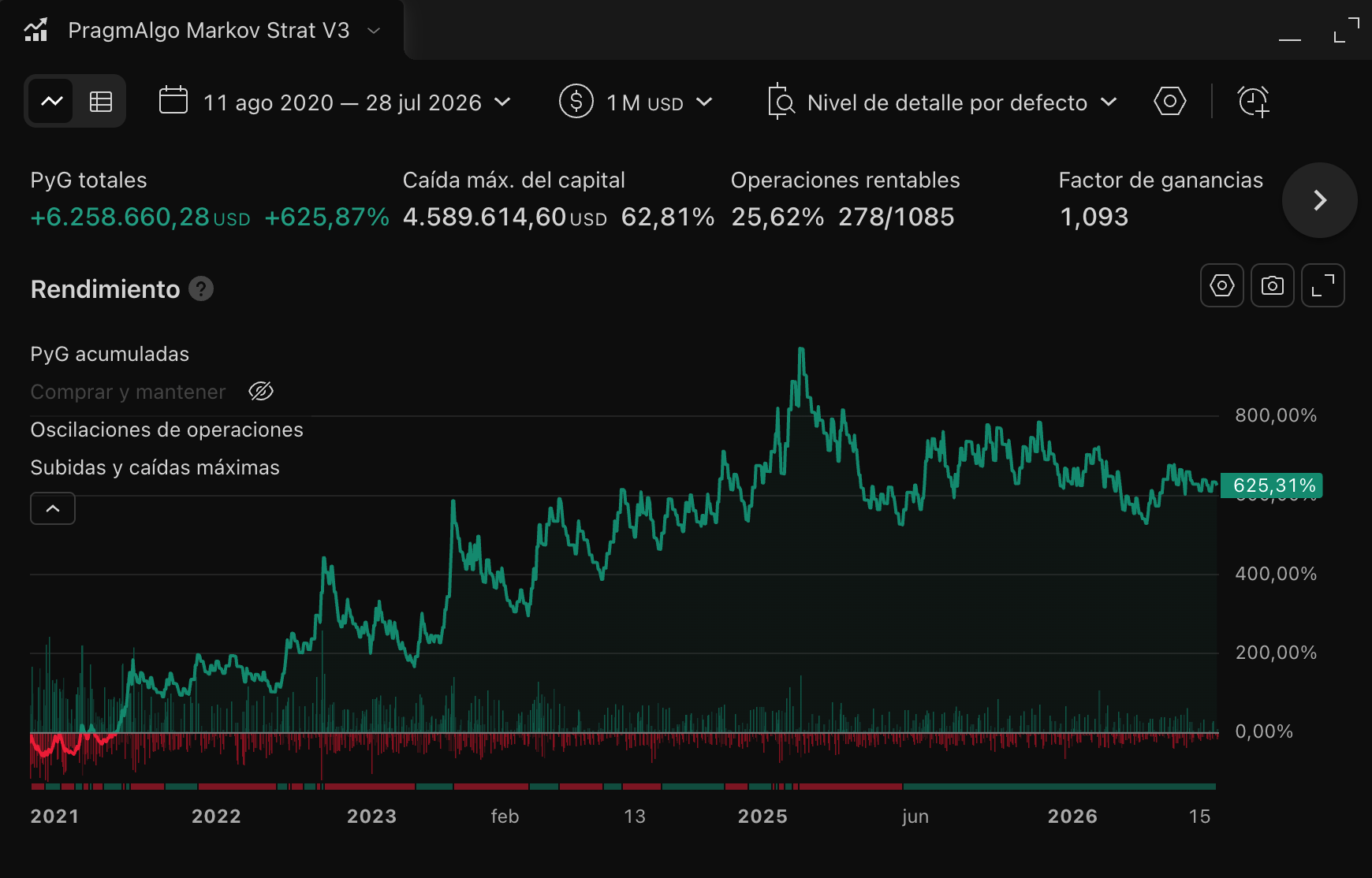Click the 25,62% profitable trades value
The image size is (1372, 878).
(x=777, y=217)
